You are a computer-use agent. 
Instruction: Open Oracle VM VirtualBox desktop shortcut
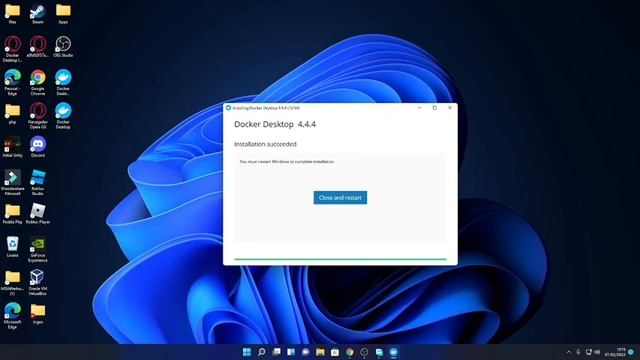pyautogui.click(x=38, y=282)
